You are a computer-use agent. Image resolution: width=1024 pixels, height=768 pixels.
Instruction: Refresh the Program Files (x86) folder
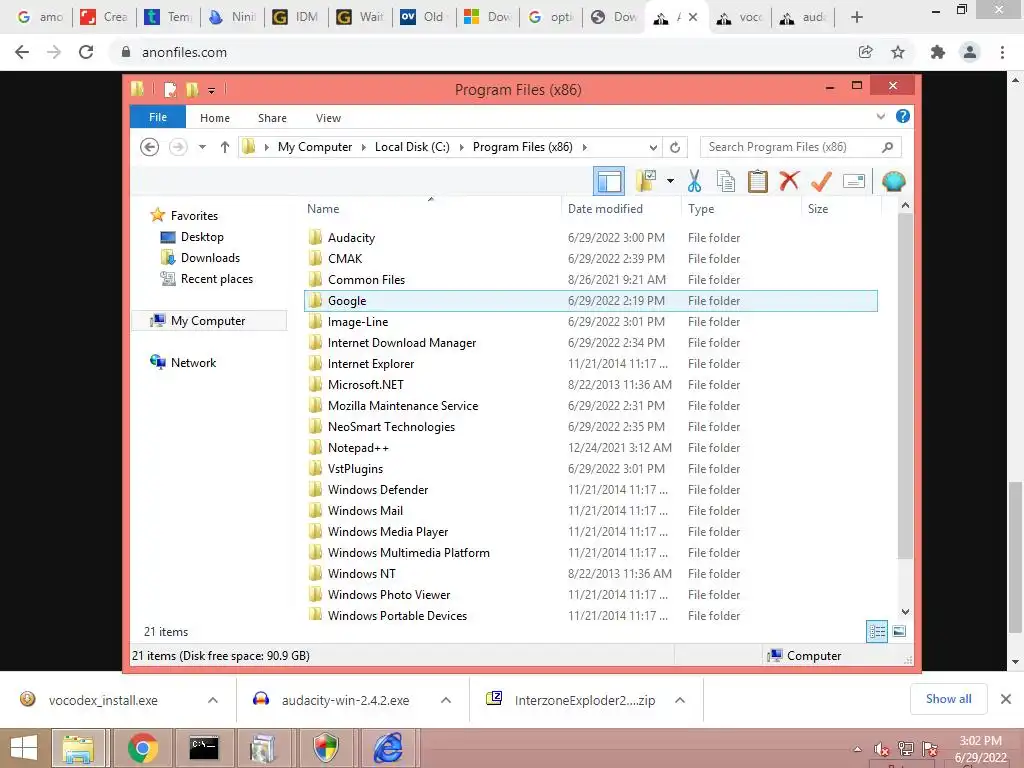point(675,148)
